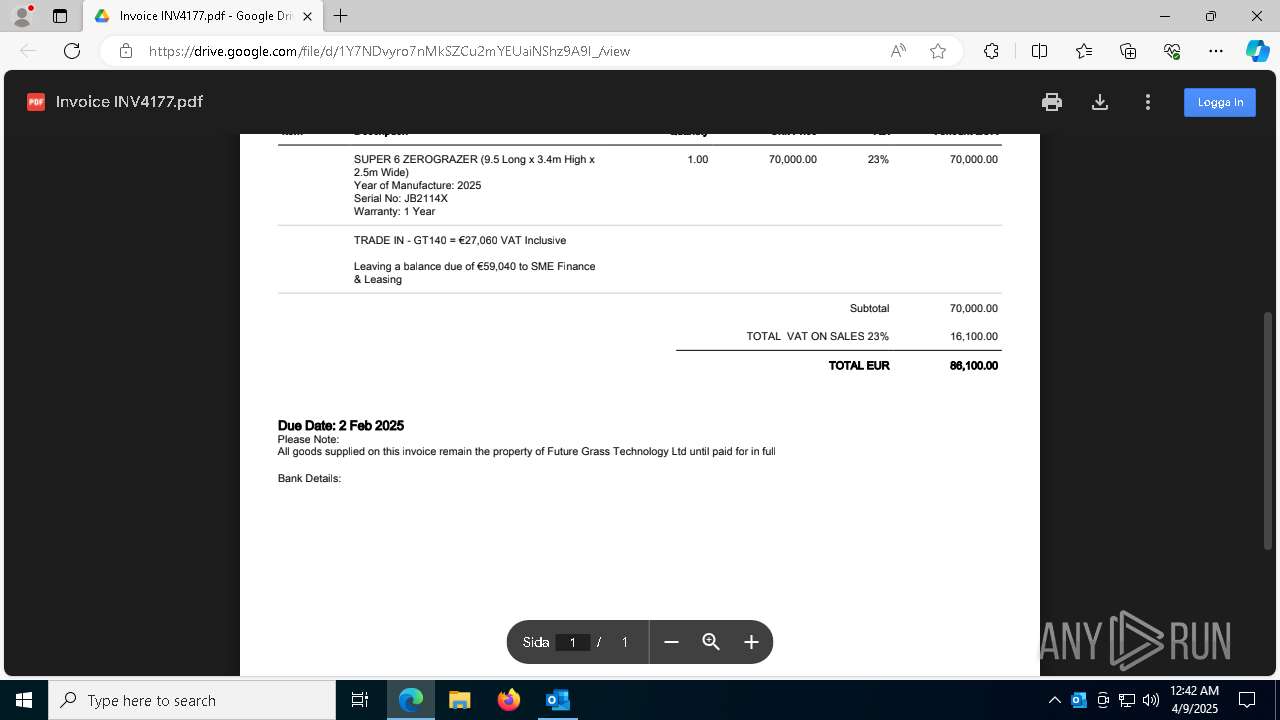Click Serial No: JB2114X line

point(401,199)
